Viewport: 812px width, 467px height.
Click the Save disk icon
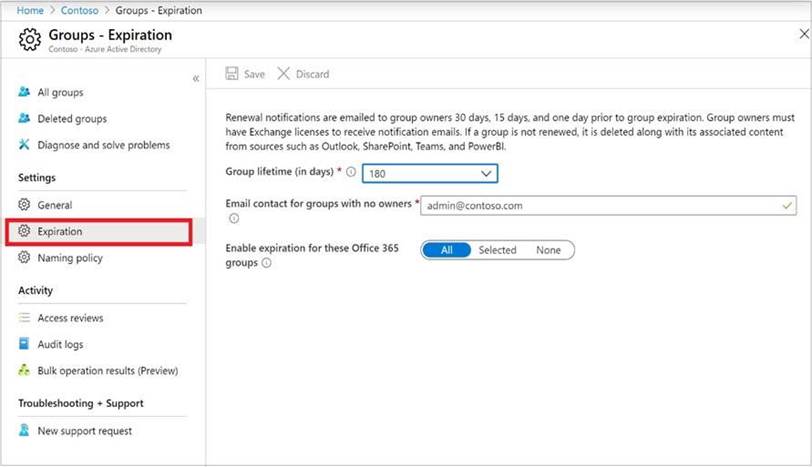pos(232,74)
